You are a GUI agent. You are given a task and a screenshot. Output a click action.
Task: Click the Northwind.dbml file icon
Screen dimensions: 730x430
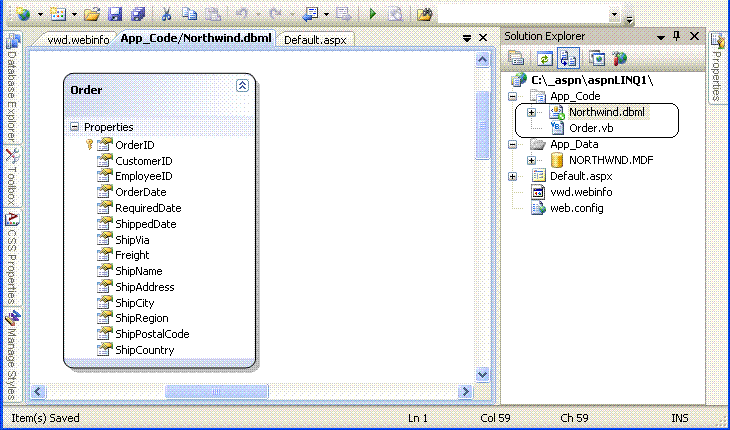pyautogui.click(x=557, y=112)
